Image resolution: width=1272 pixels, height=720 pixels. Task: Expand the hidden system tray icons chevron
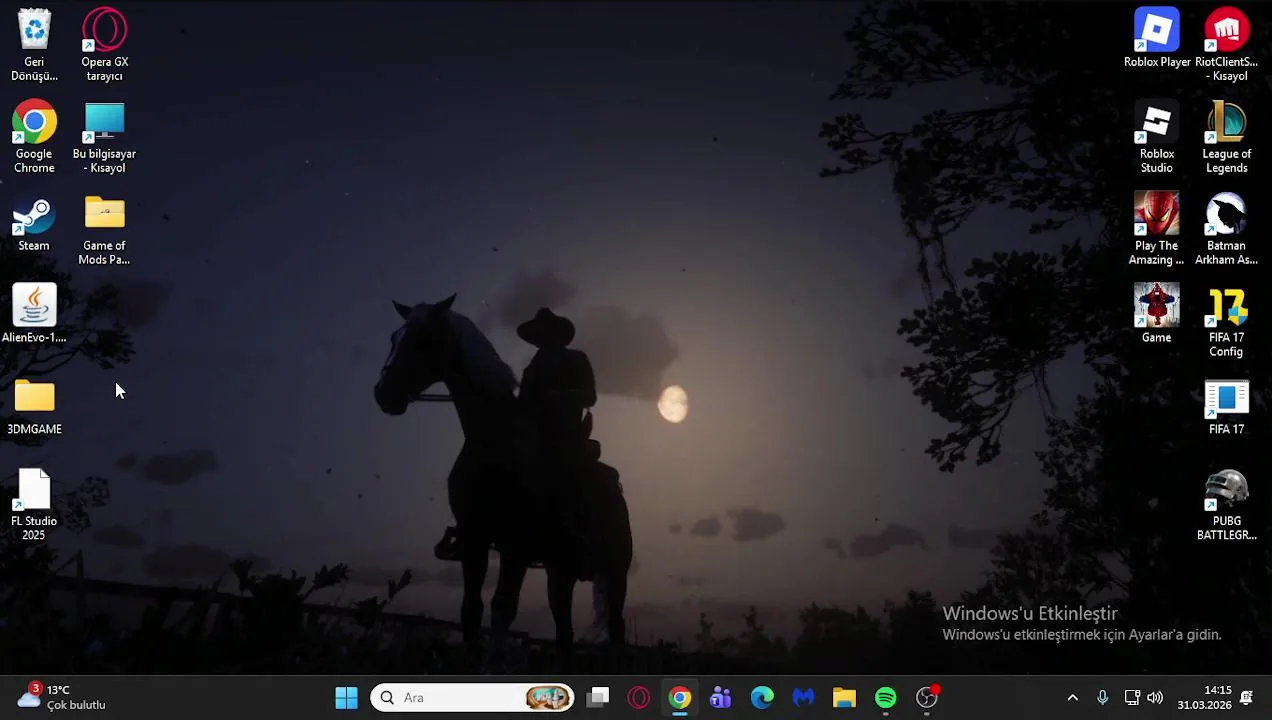click(1073, 698)
